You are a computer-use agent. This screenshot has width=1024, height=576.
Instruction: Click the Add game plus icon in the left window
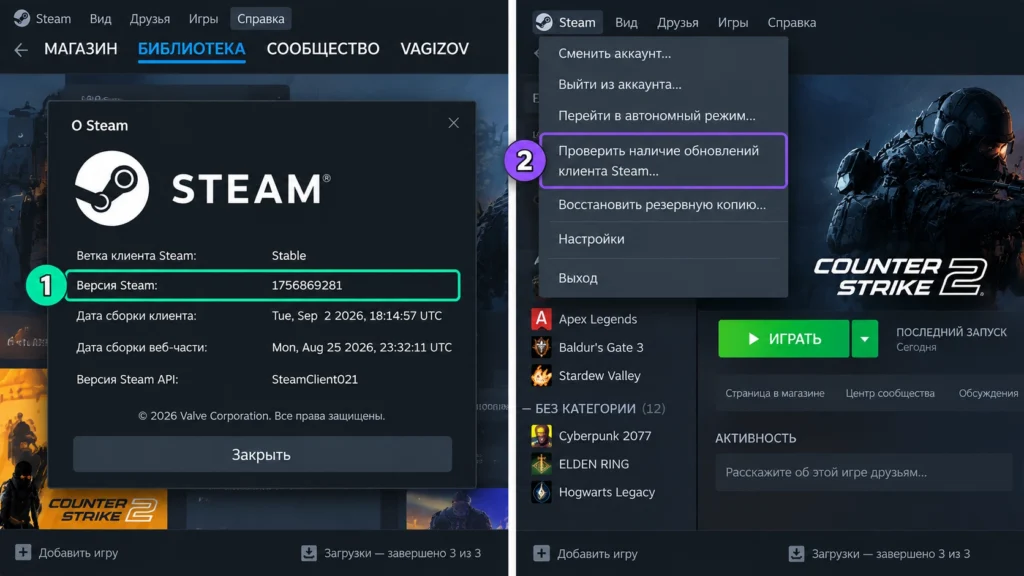coord(23,552)
